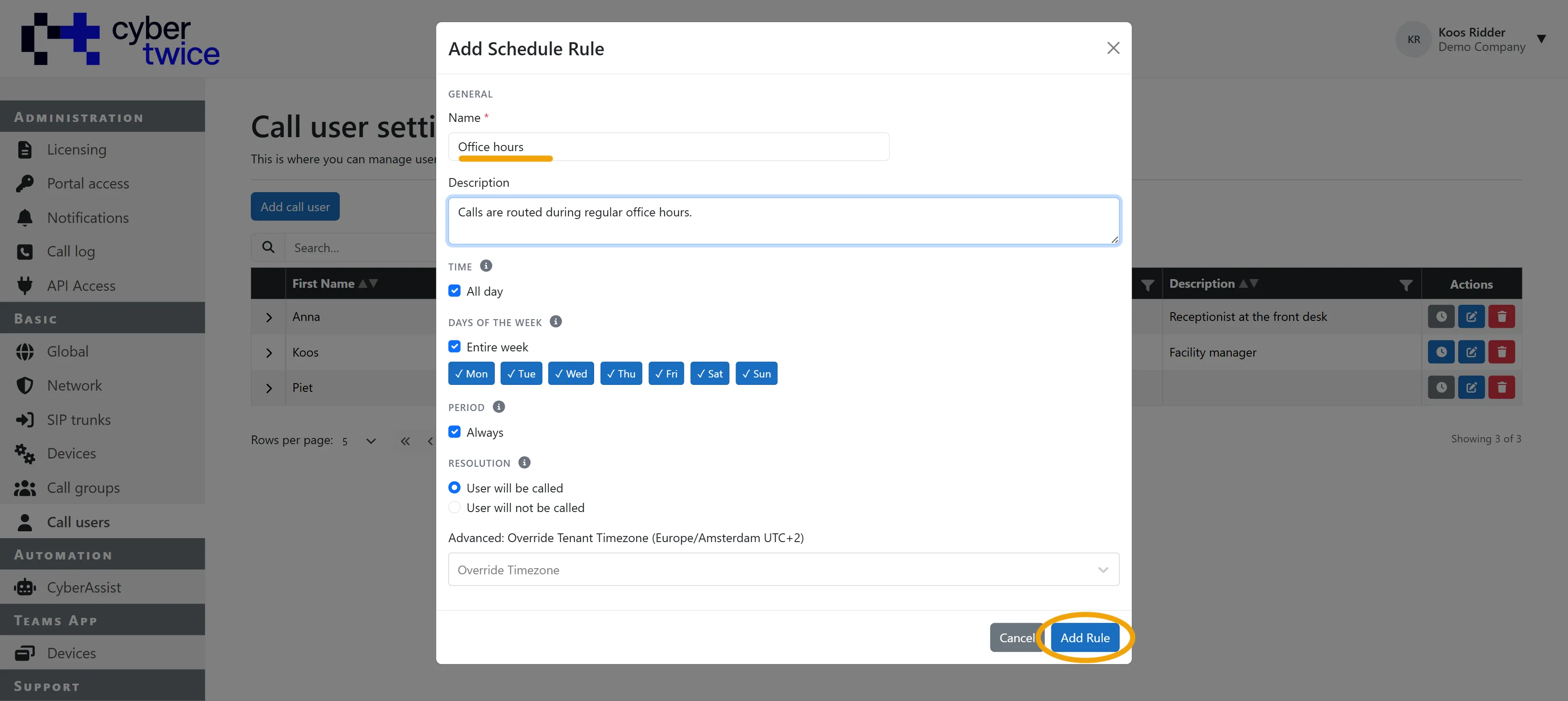The height and width of the screenshot is (701, 1568).
Task: Uncheck the Always period checkbox
Action: (454, 432)
